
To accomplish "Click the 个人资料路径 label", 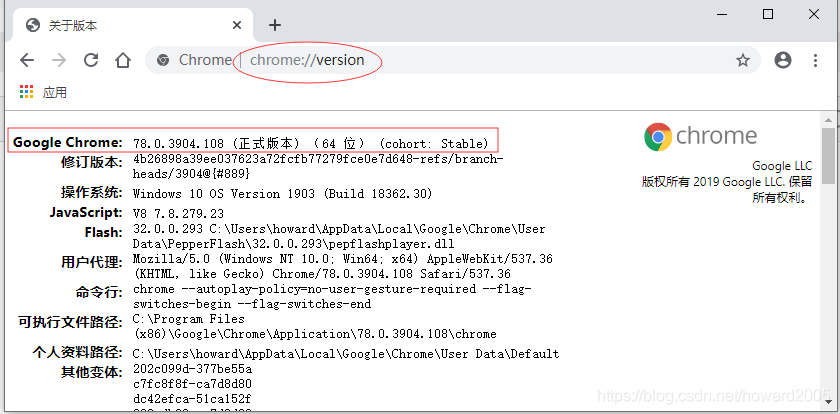I will 78,352.
